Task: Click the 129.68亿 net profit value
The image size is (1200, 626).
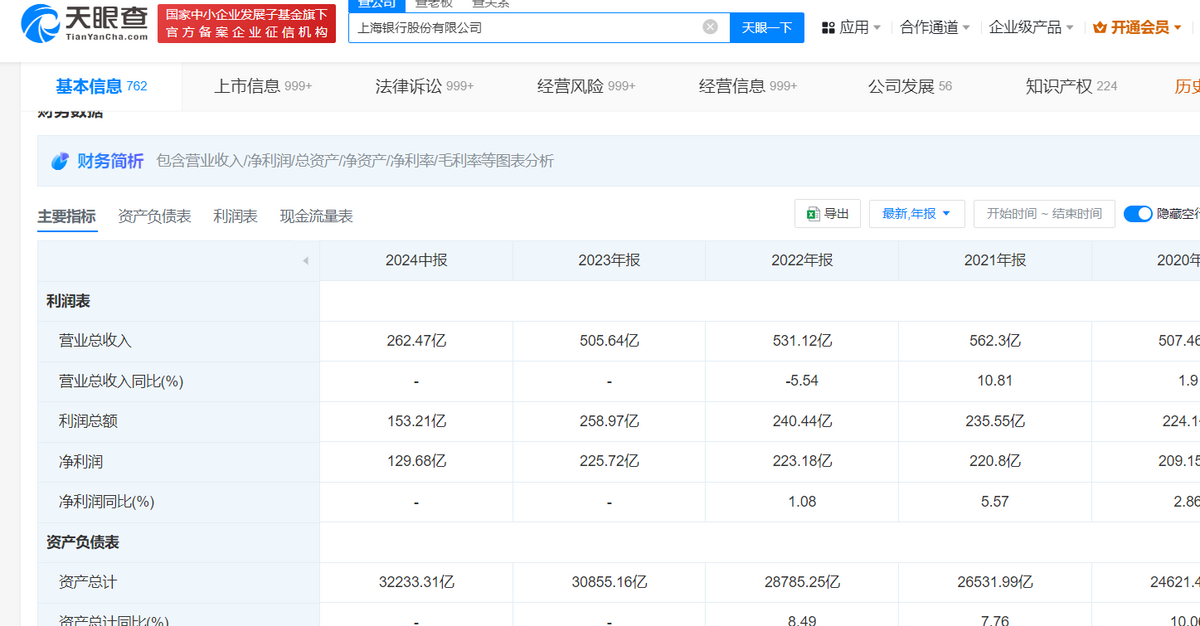Action: (416, 461)
